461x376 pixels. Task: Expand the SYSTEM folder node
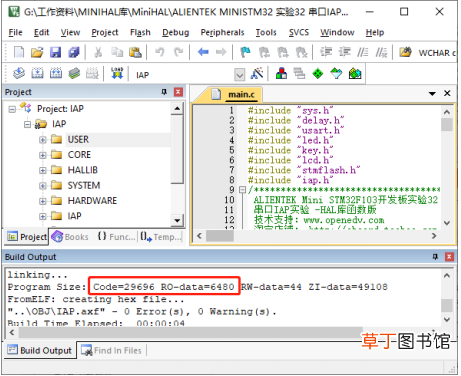pyautogui.click(x=43, y=186)
